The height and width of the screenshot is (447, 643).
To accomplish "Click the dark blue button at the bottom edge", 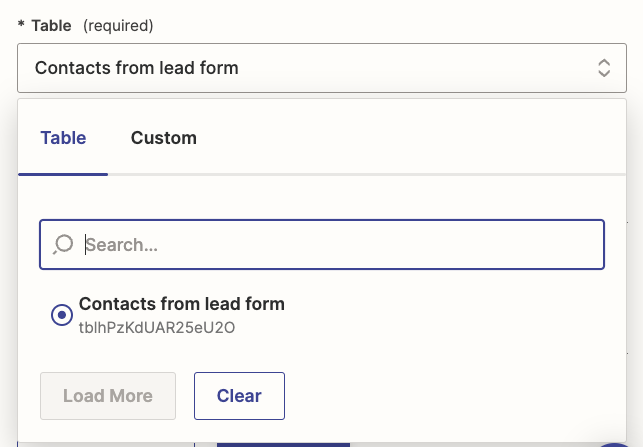I will pos(283,445).
